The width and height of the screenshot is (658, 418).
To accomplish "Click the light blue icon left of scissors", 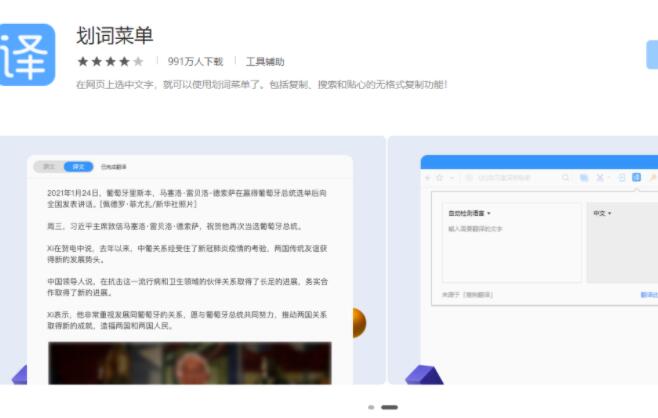I will tap(584, 178).
